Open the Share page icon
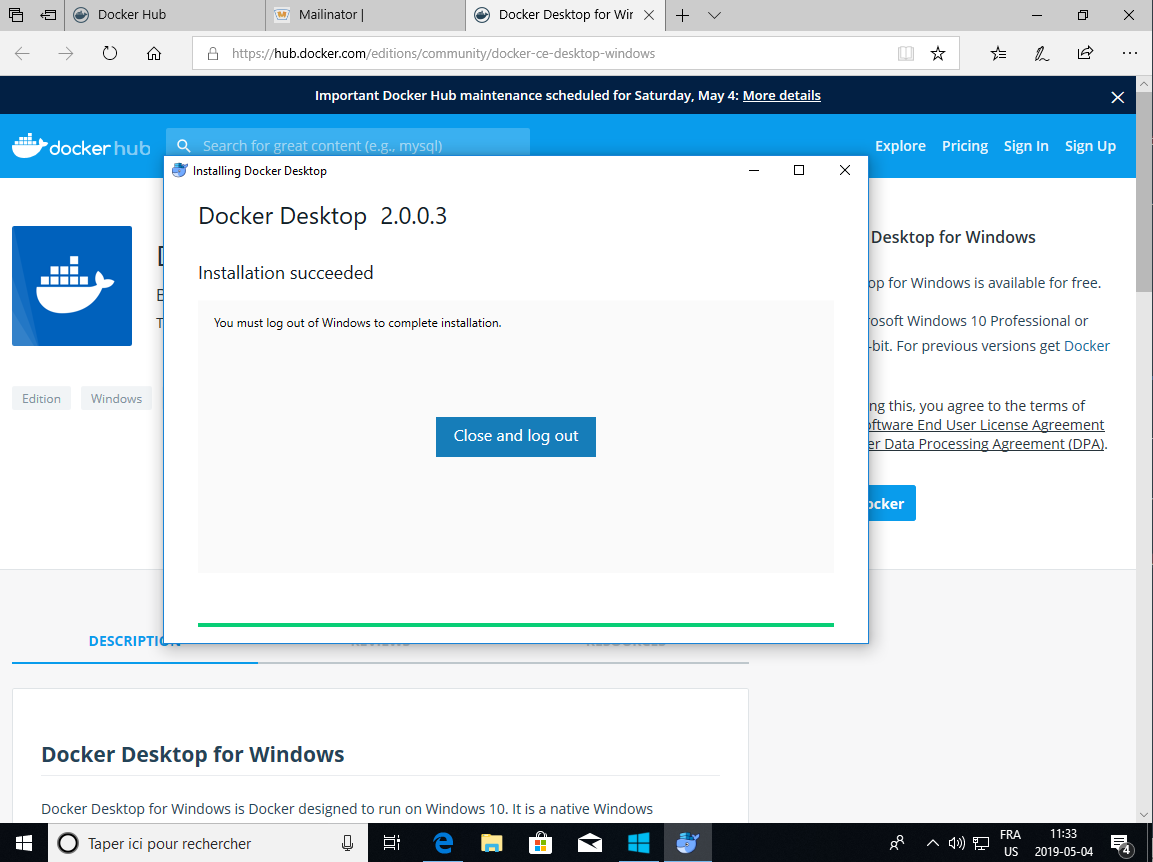Image resolution: width=1153 pixels, height=862 pixels. tap(1085, 54)
